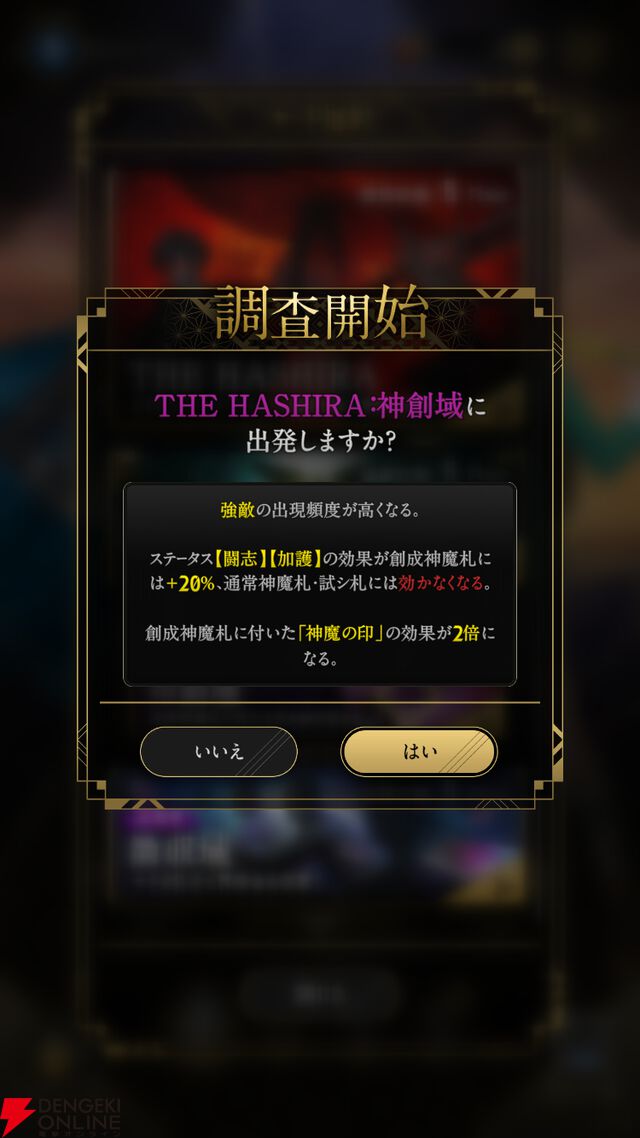Tap the 「神魔の印」 highlighted term
Image resolution: width=640 pixels, height=1138 pixels.
click(340, 633)
